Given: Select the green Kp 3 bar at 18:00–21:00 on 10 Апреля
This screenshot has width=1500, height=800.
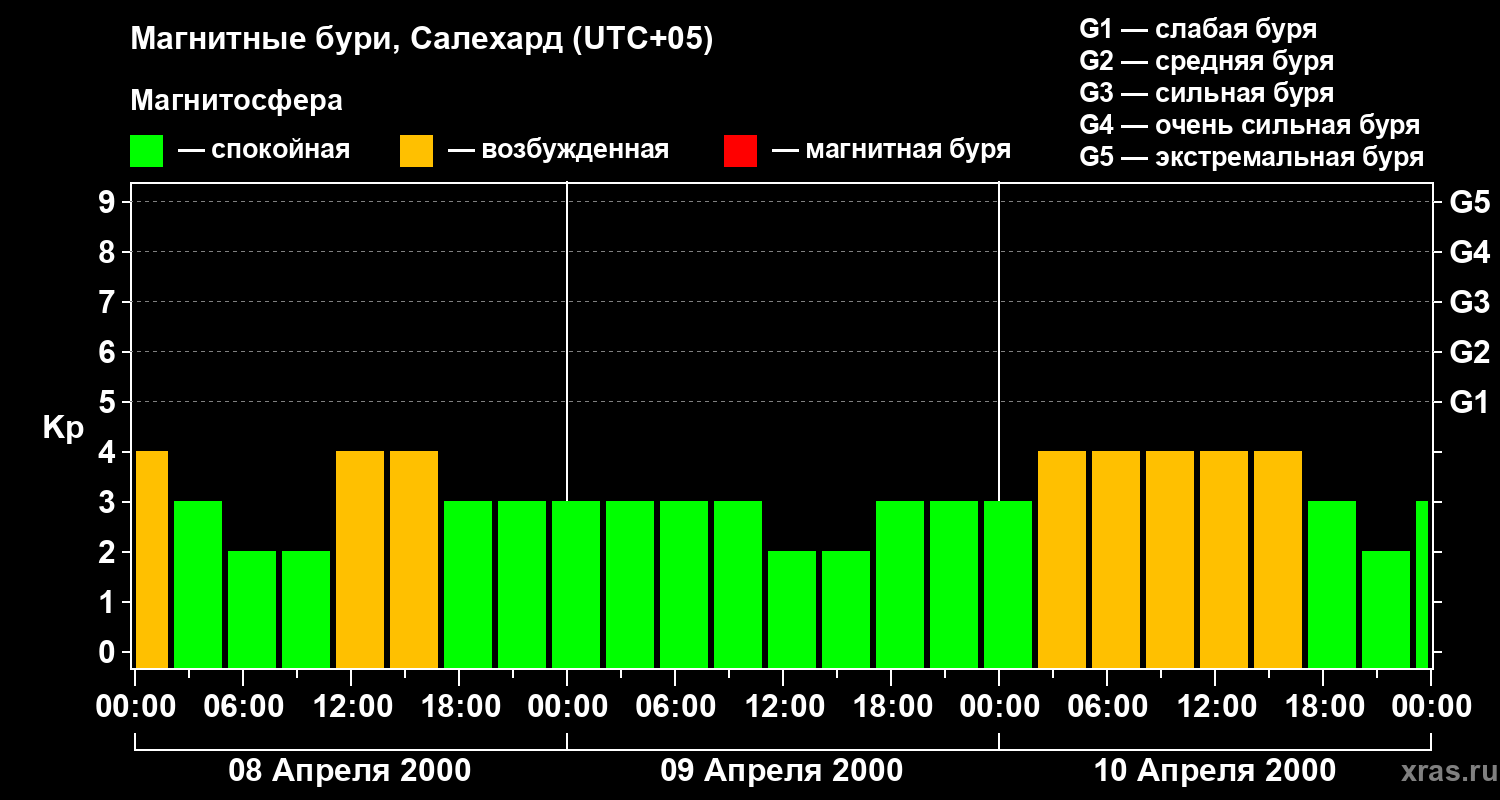Looking at the screenshot, I should [1332, 584].
